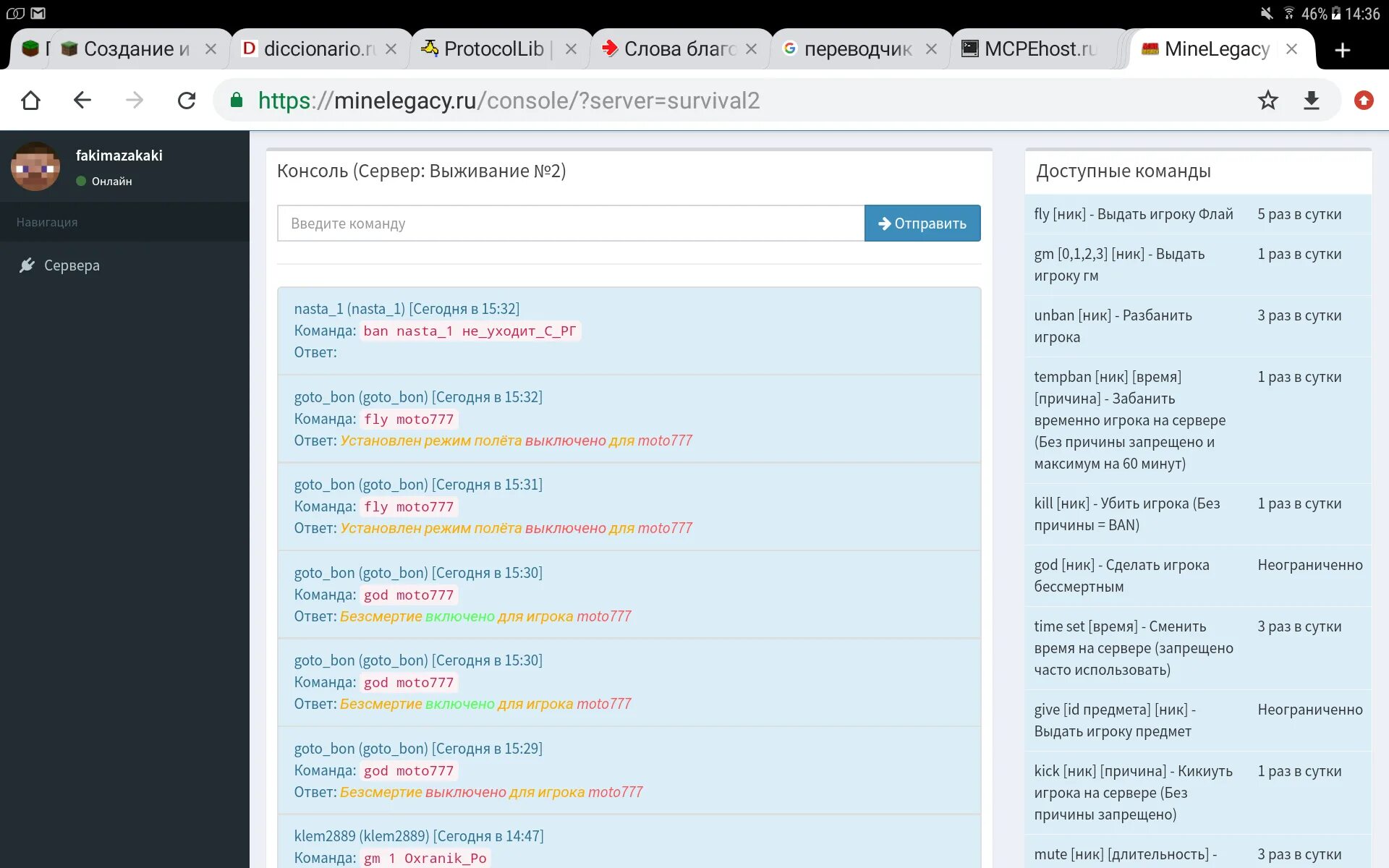Click '5 раз в сутки' limit cell
Image resolution: width=1389 pixels, height=868 pixels.
coord(1299,214)
